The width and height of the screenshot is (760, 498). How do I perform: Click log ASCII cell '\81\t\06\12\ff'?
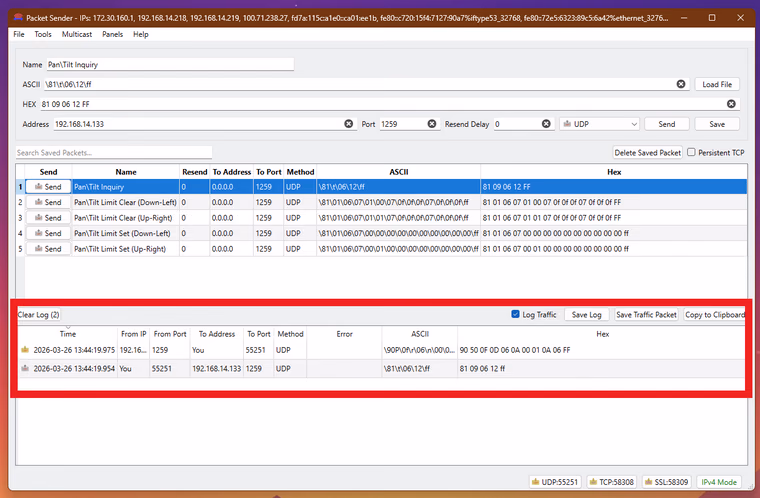click(420, 369)
